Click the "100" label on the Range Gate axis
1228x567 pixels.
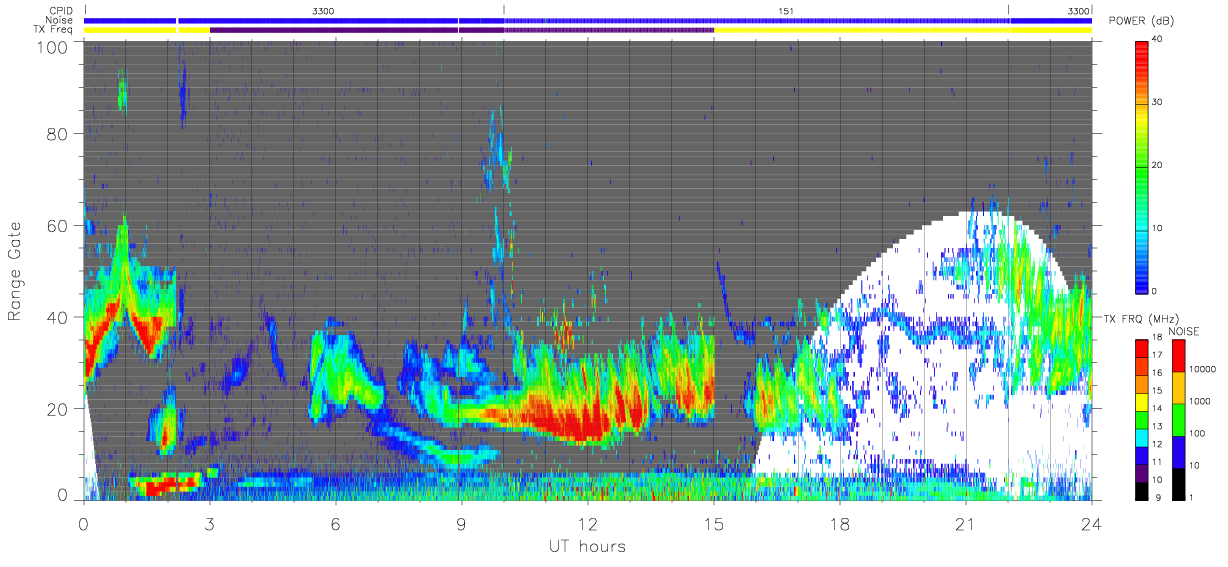click(53, 47)
